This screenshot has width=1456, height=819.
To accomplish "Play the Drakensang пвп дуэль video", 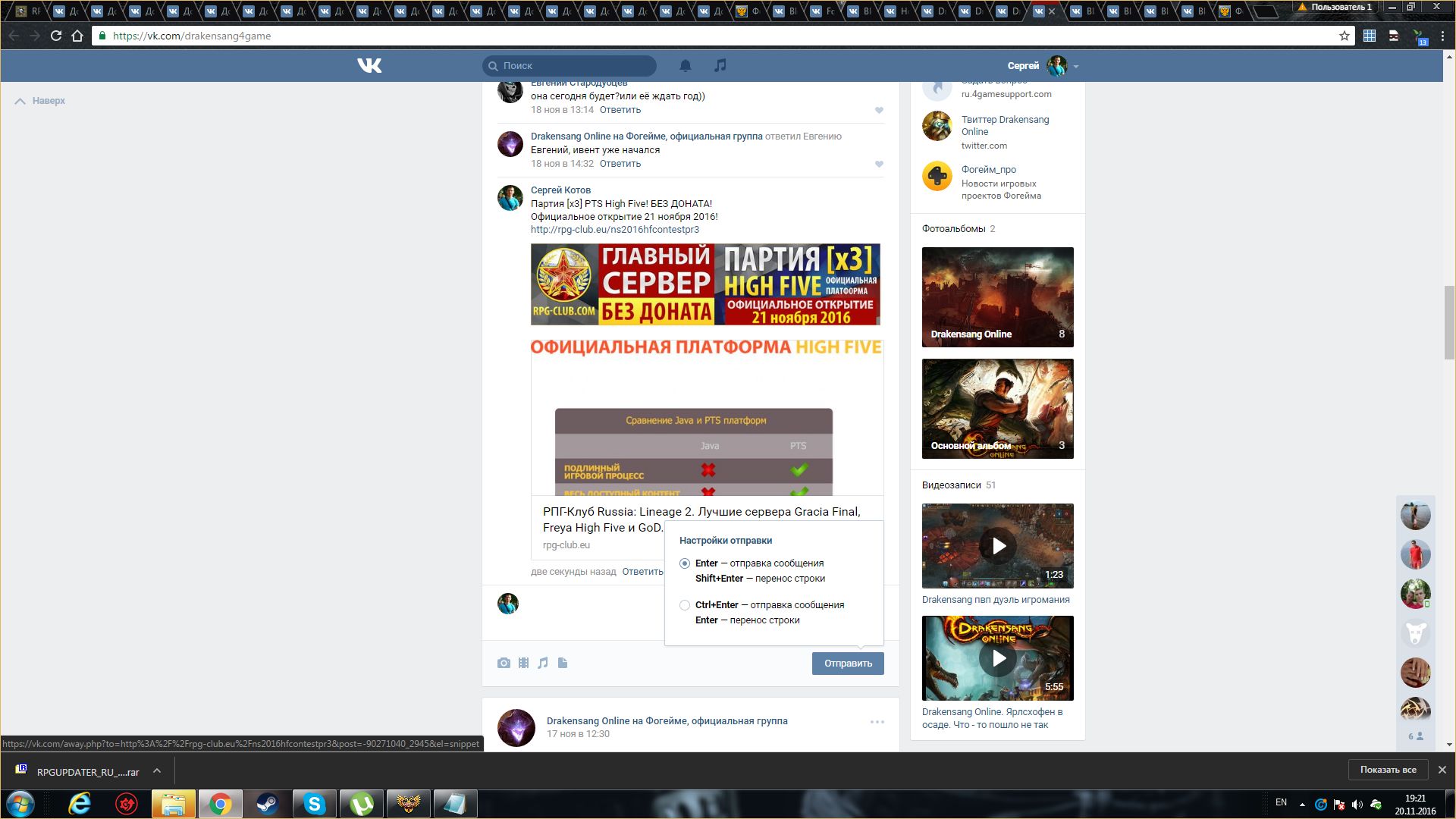I will point(998,546).
